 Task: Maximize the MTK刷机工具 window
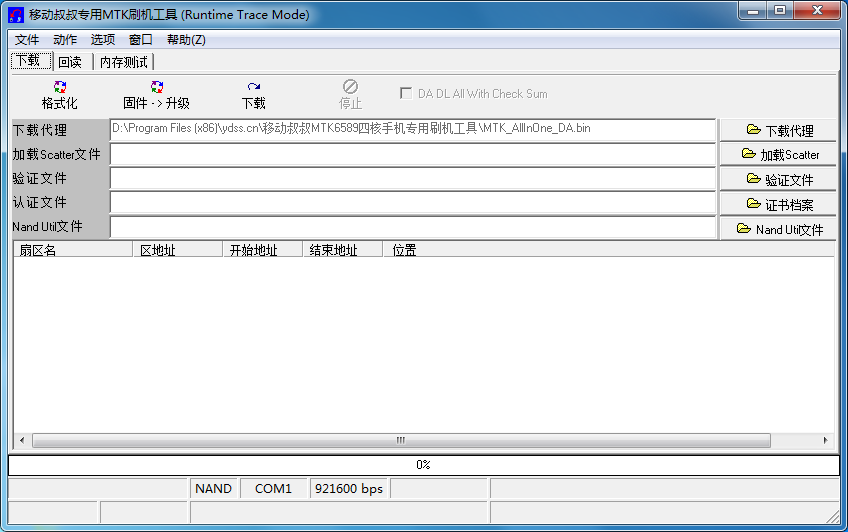780,11
